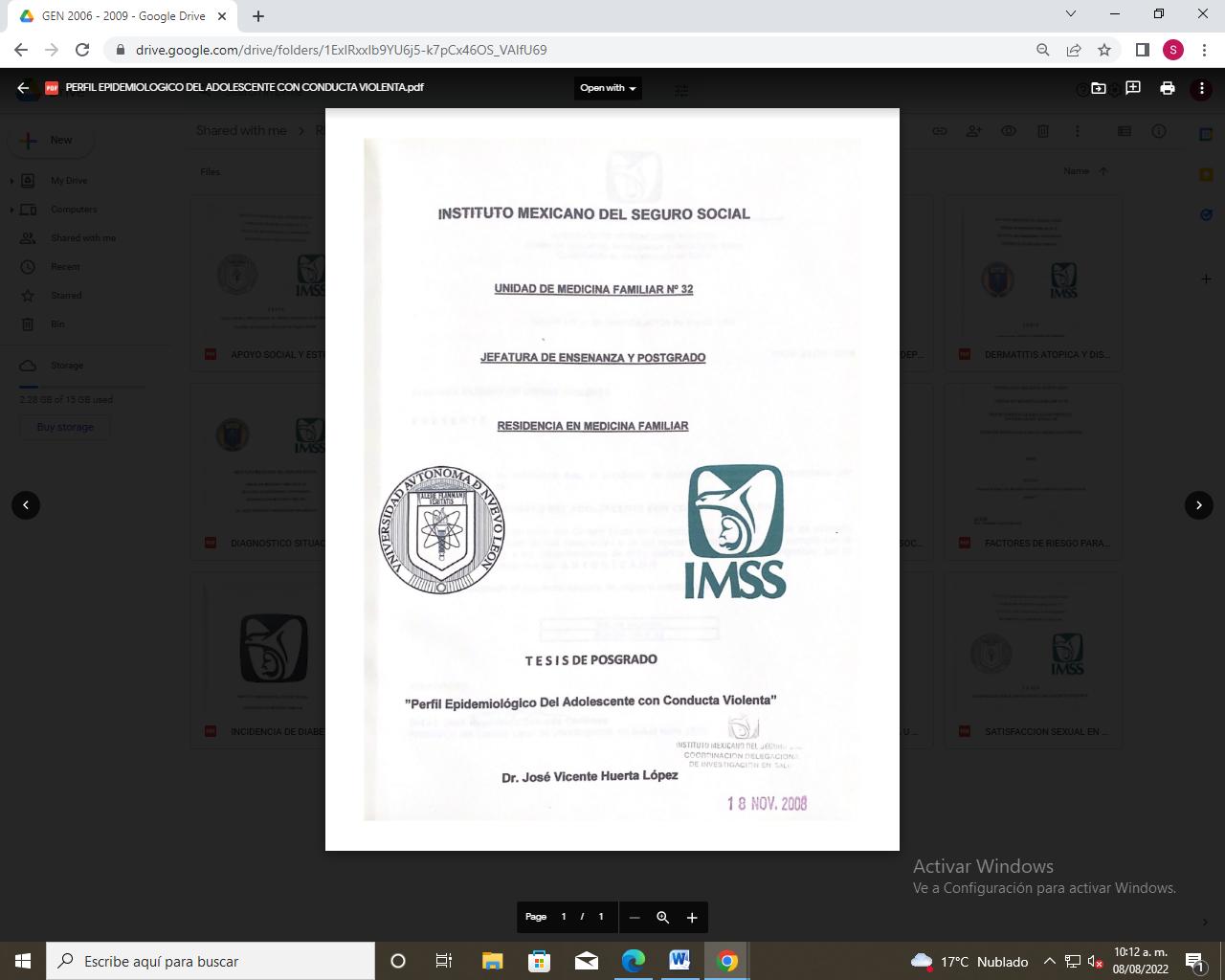Open Microsoft Edge from the taskbar
Image resolution: width=1225 pixels, height=980 pixels.
(633, 961)
